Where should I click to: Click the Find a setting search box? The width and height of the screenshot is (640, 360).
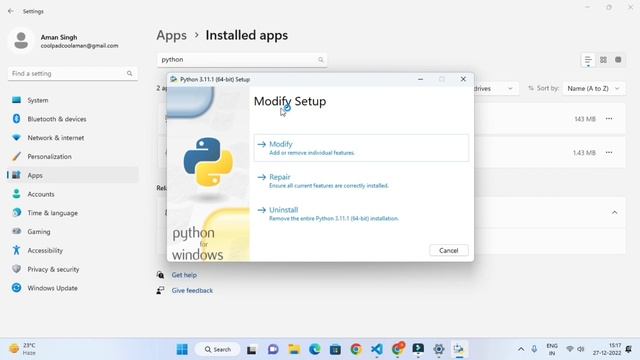coord(73,73)
